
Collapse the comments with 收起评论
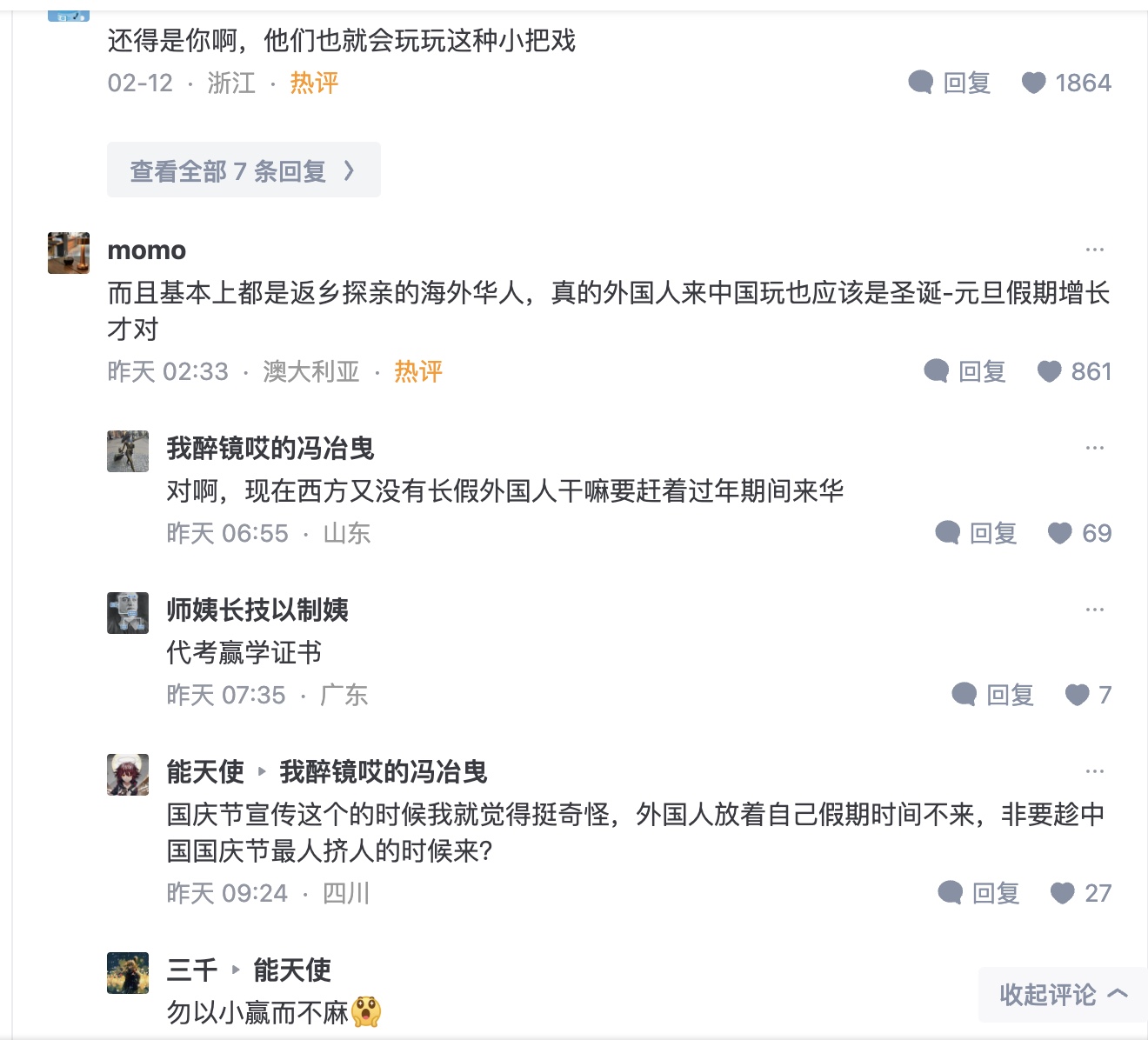[x=1062, y=994]
